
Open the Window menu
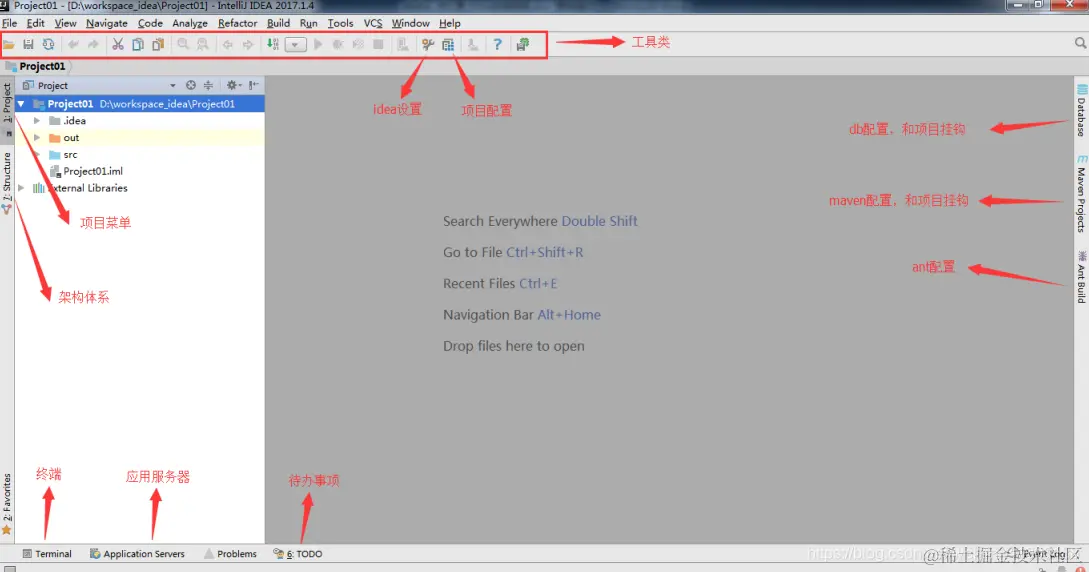click(410, 23)
